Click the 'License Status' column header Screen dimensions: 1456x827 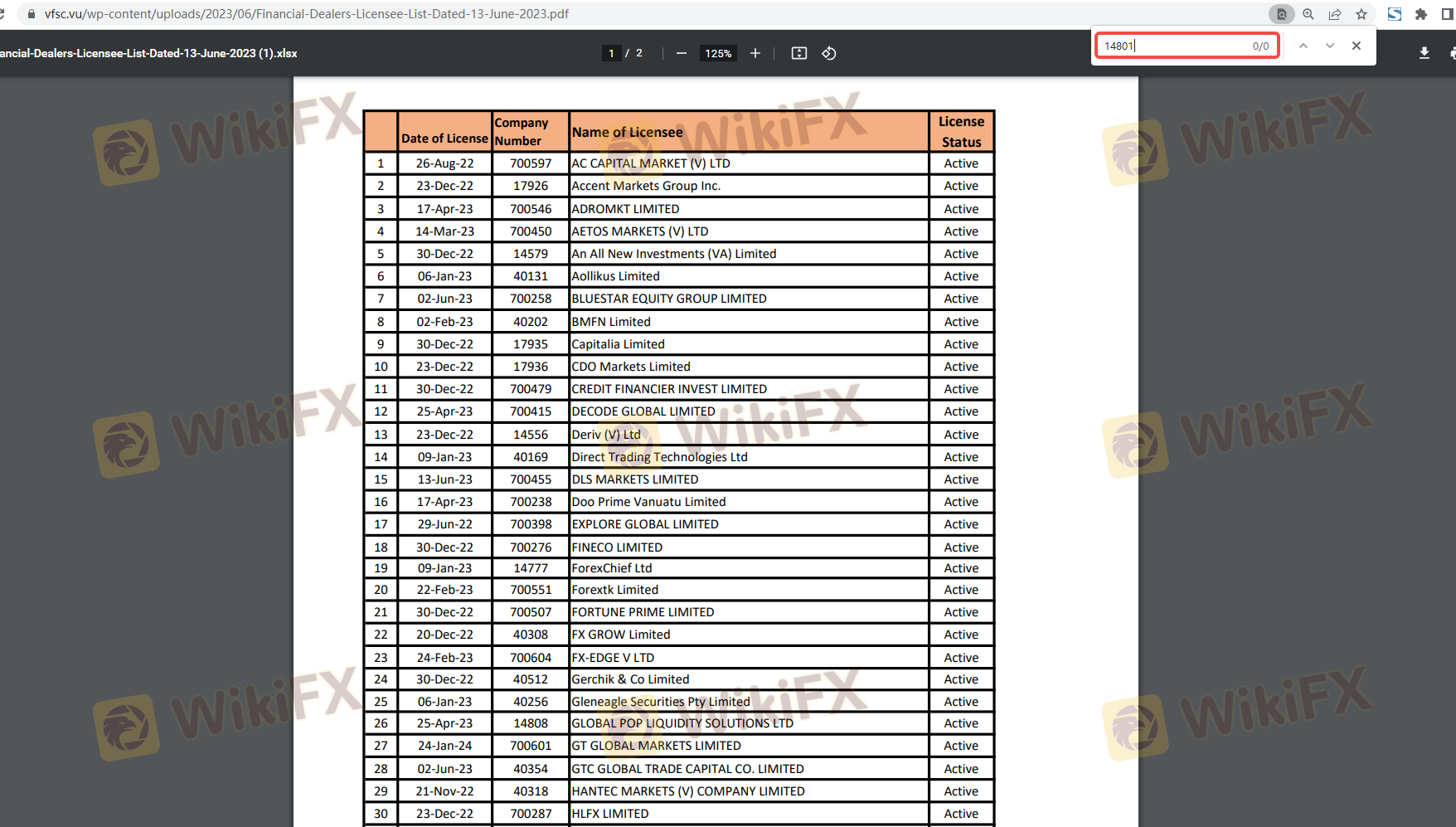click(x=961, y=131)
